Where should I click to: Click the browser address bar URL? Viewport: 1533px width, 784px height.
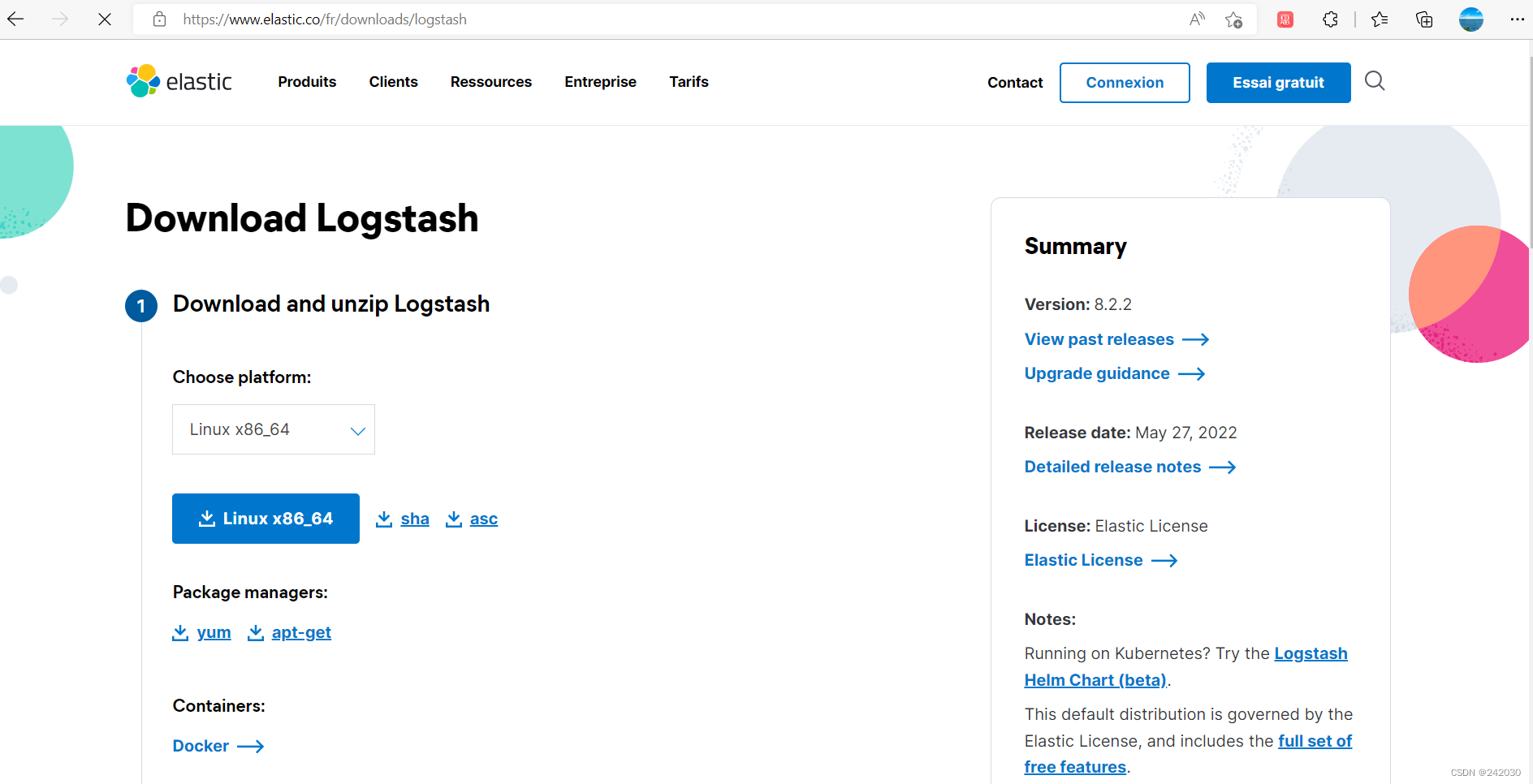point(325,19)
